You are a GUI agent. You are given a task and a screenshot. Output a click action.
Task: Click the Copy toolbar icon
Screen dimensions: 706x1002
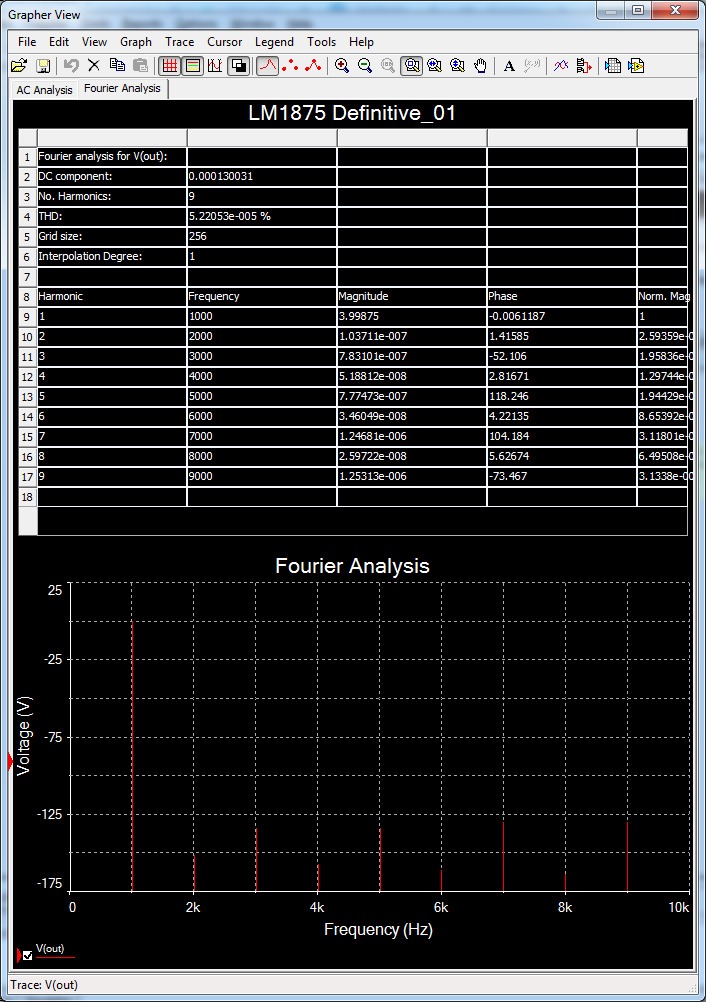click(117, 65)
